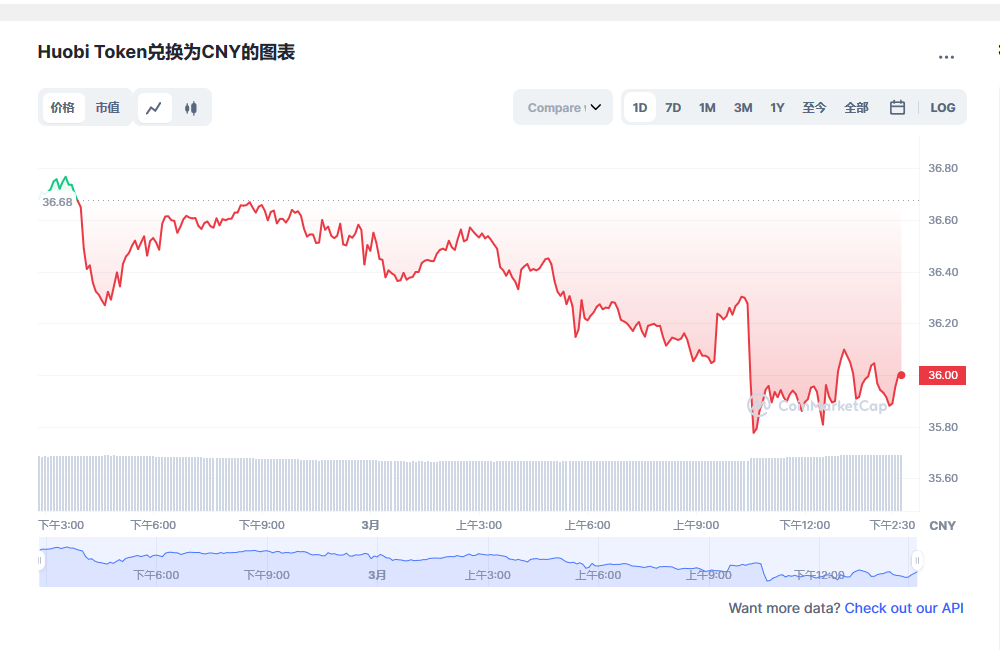Click the red 36.00 current price label
This screenshot has width=1000, height=650.
tap(943, 375)
